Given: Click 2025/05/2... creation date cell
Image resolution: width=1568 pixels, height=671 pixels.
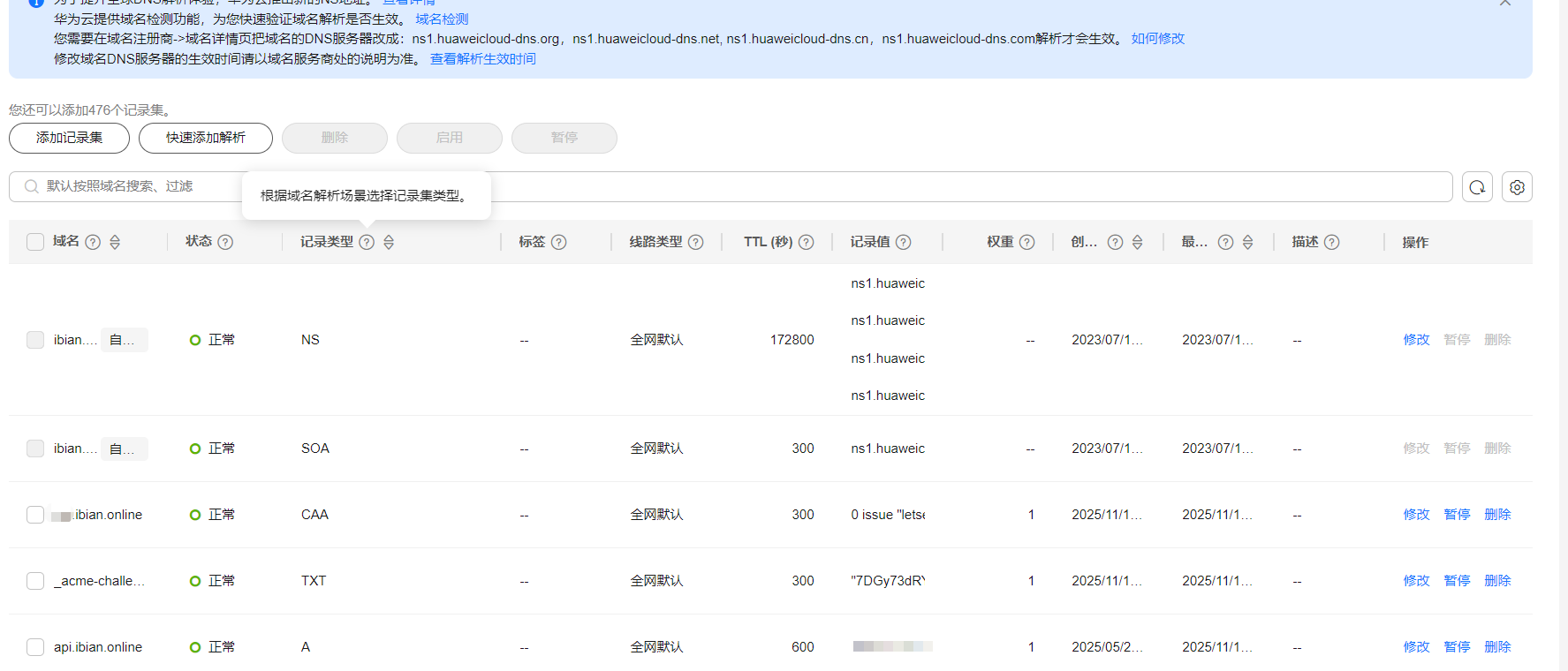Looking at the screenshot, I should click(1107, 647).
